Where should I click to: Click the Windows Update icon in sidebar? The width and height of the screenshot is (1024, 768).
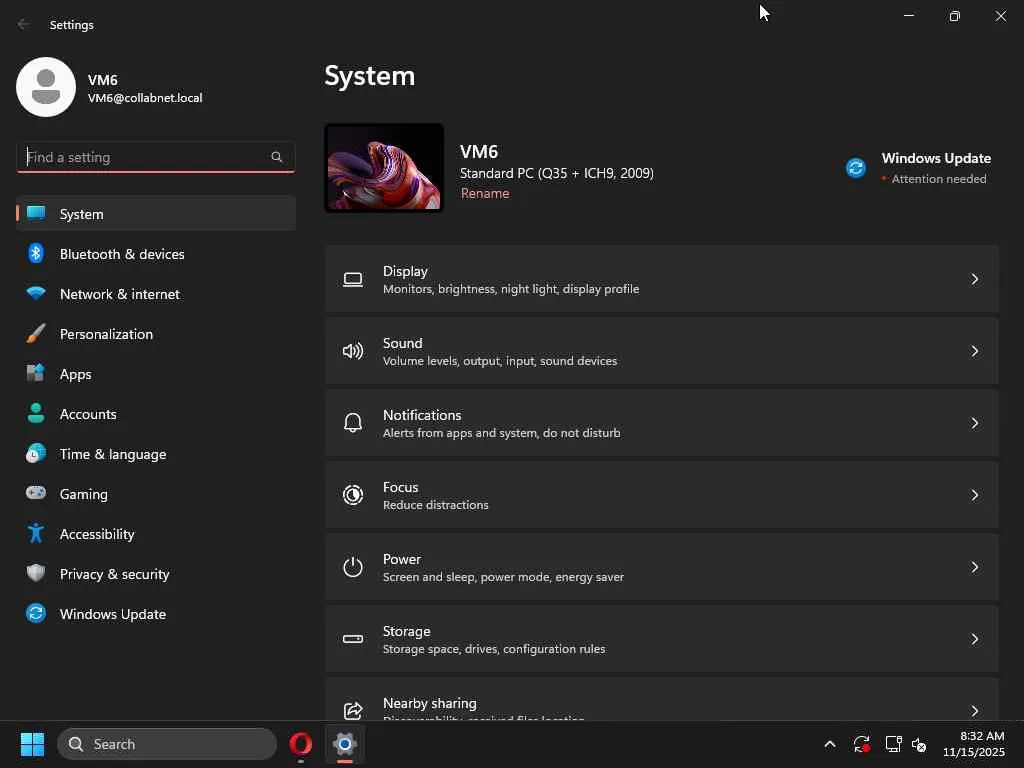[x=36, y=613]
